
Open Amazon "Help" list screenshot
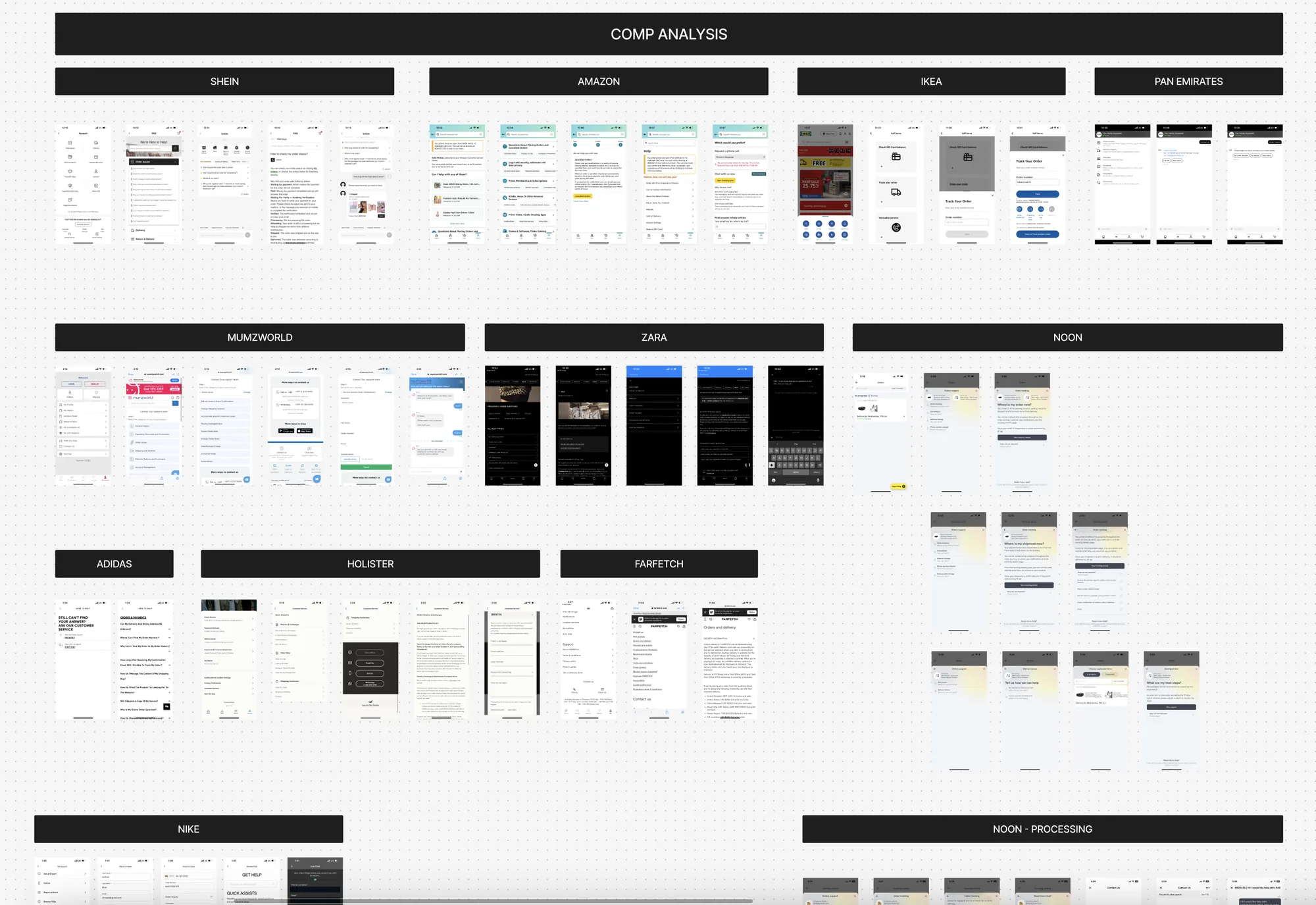(670, 184)
